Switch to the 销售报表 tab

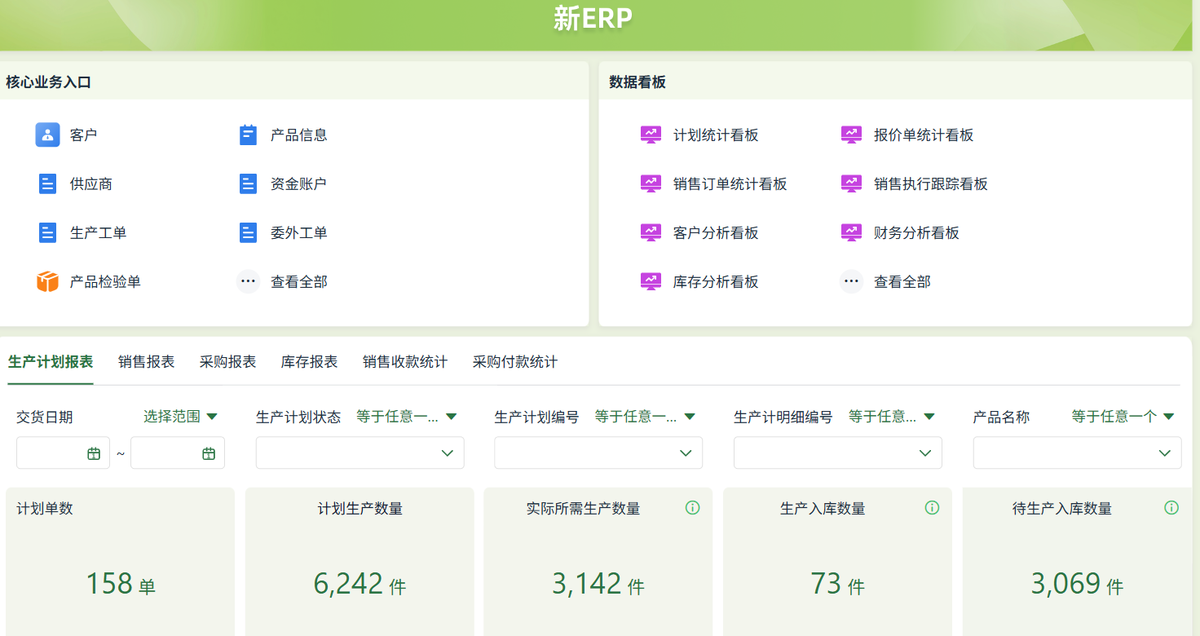pyautogui.click(x=147, y=363)
